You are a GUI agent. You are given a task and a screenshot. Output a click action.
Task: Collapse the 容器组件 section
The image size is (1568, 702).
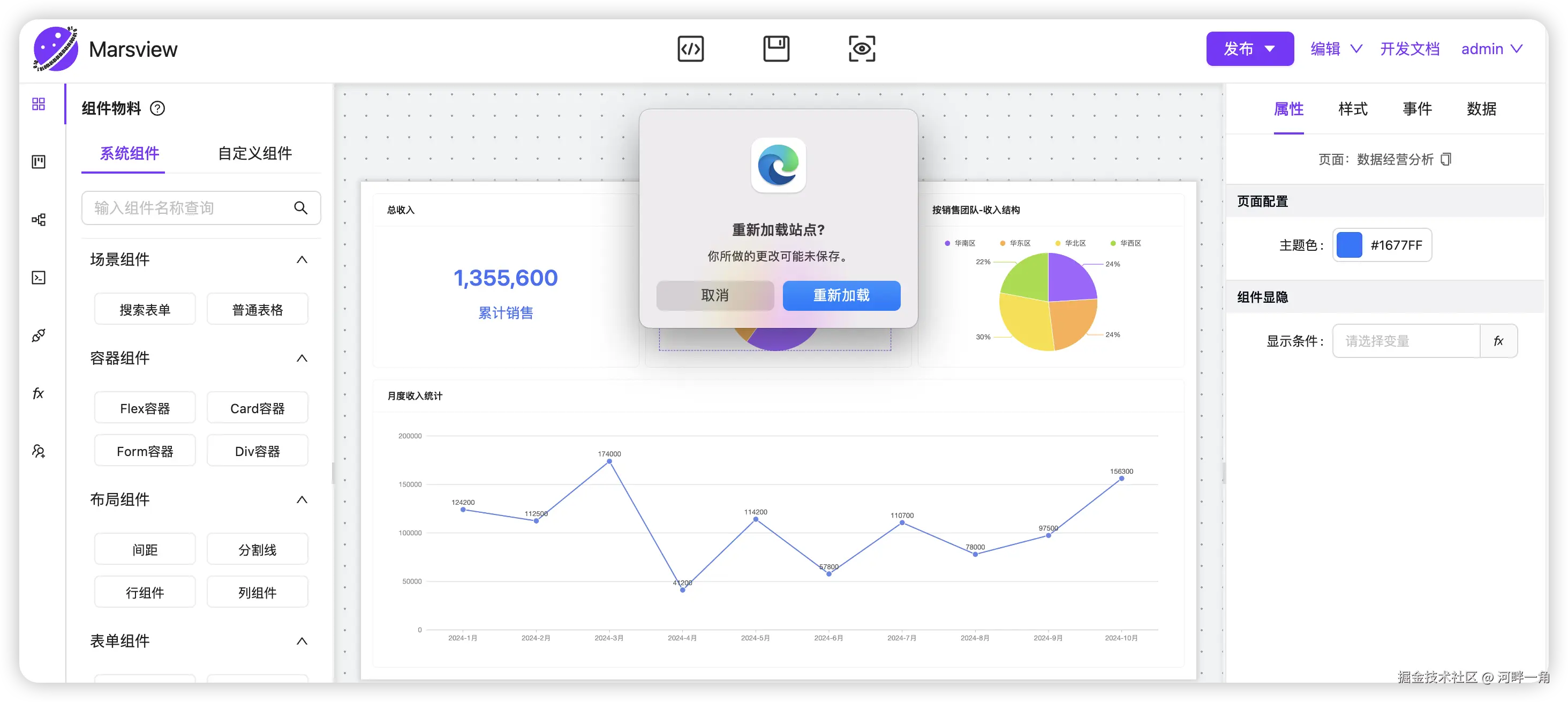(302, 358)
